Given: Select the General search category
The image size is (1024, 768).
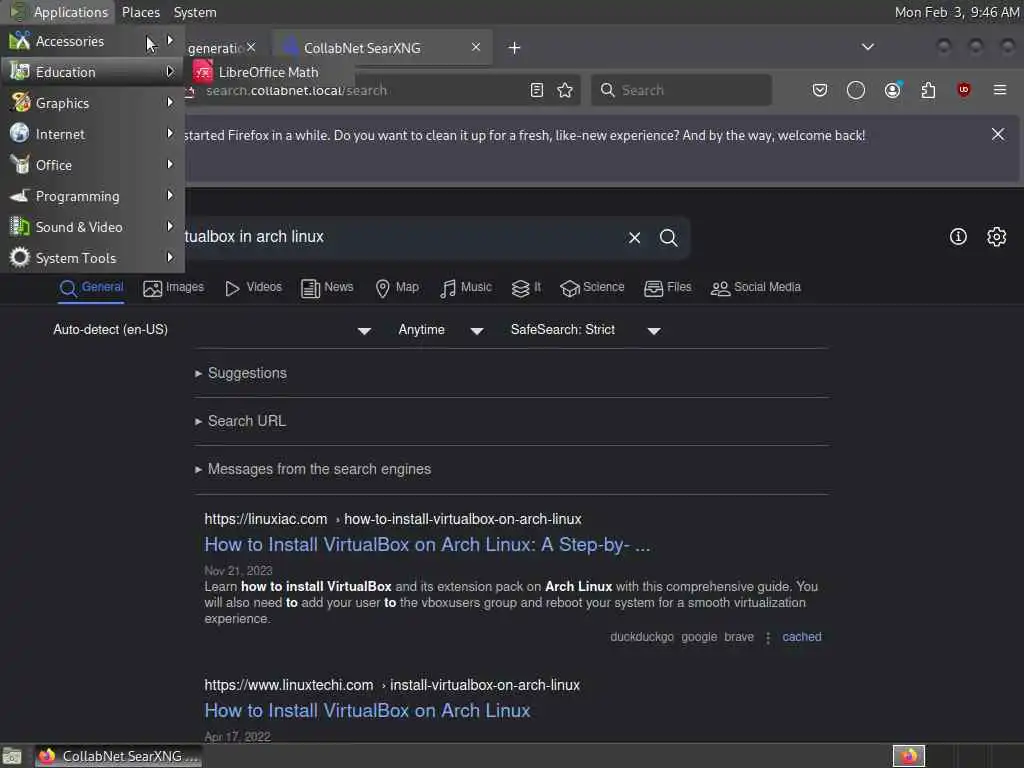Looking at the screenshot, I should click(x=91, y=287).
